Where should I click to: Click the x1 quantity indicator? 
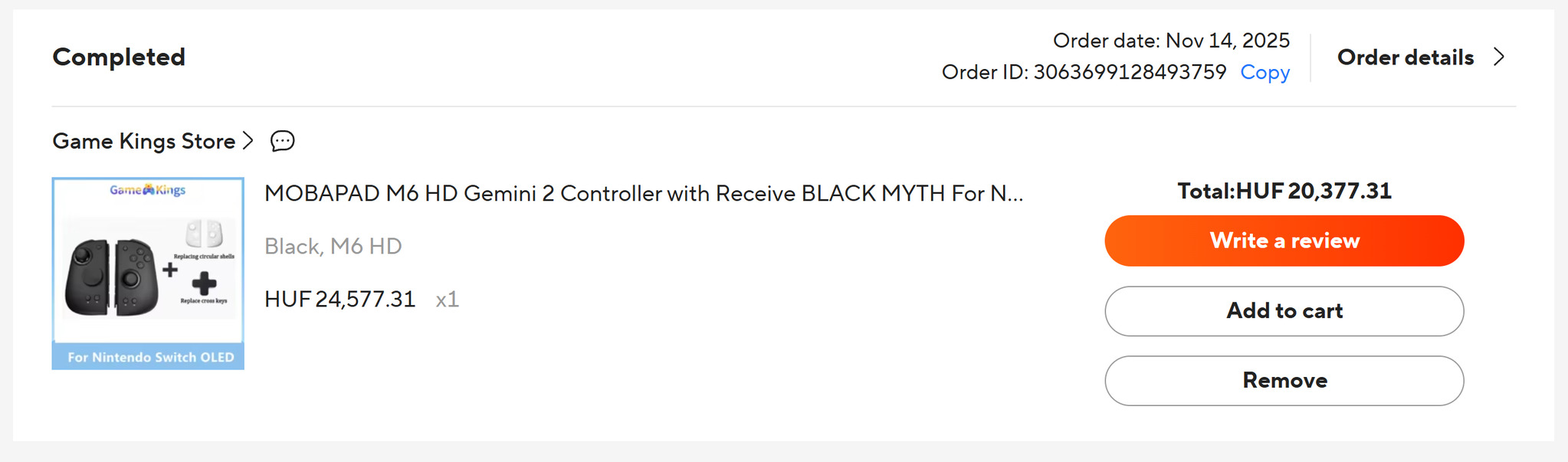coord(447,299)
